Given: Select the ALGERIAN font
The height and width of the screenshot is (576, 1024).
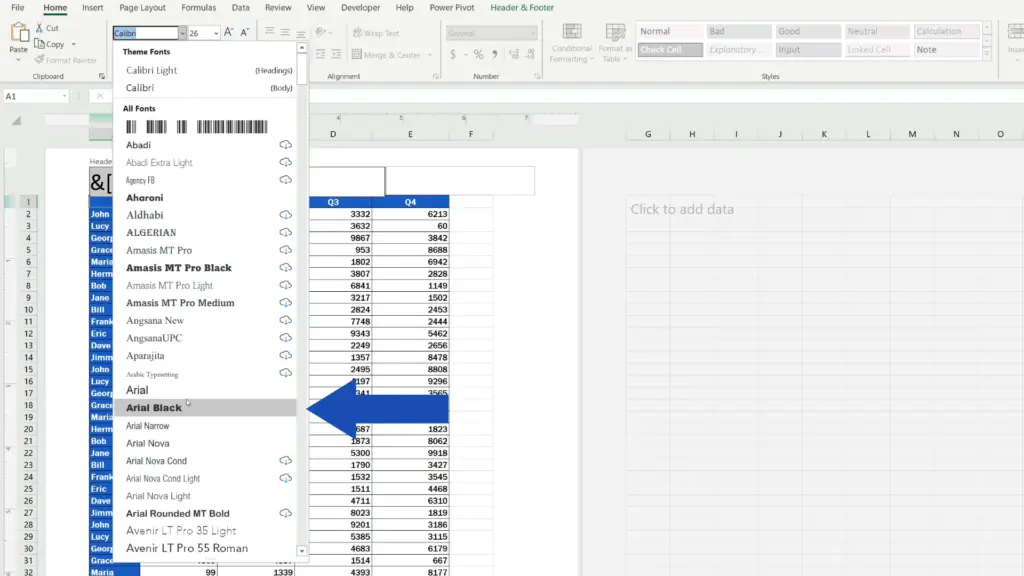Looking at the screenshot, I should tap(205, 232).
